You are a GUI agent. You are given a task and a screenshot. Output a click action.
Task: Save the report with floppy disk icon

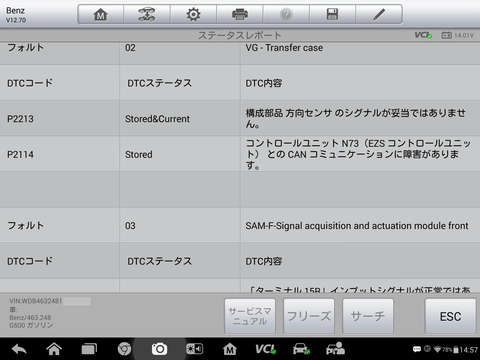point(332,14)
